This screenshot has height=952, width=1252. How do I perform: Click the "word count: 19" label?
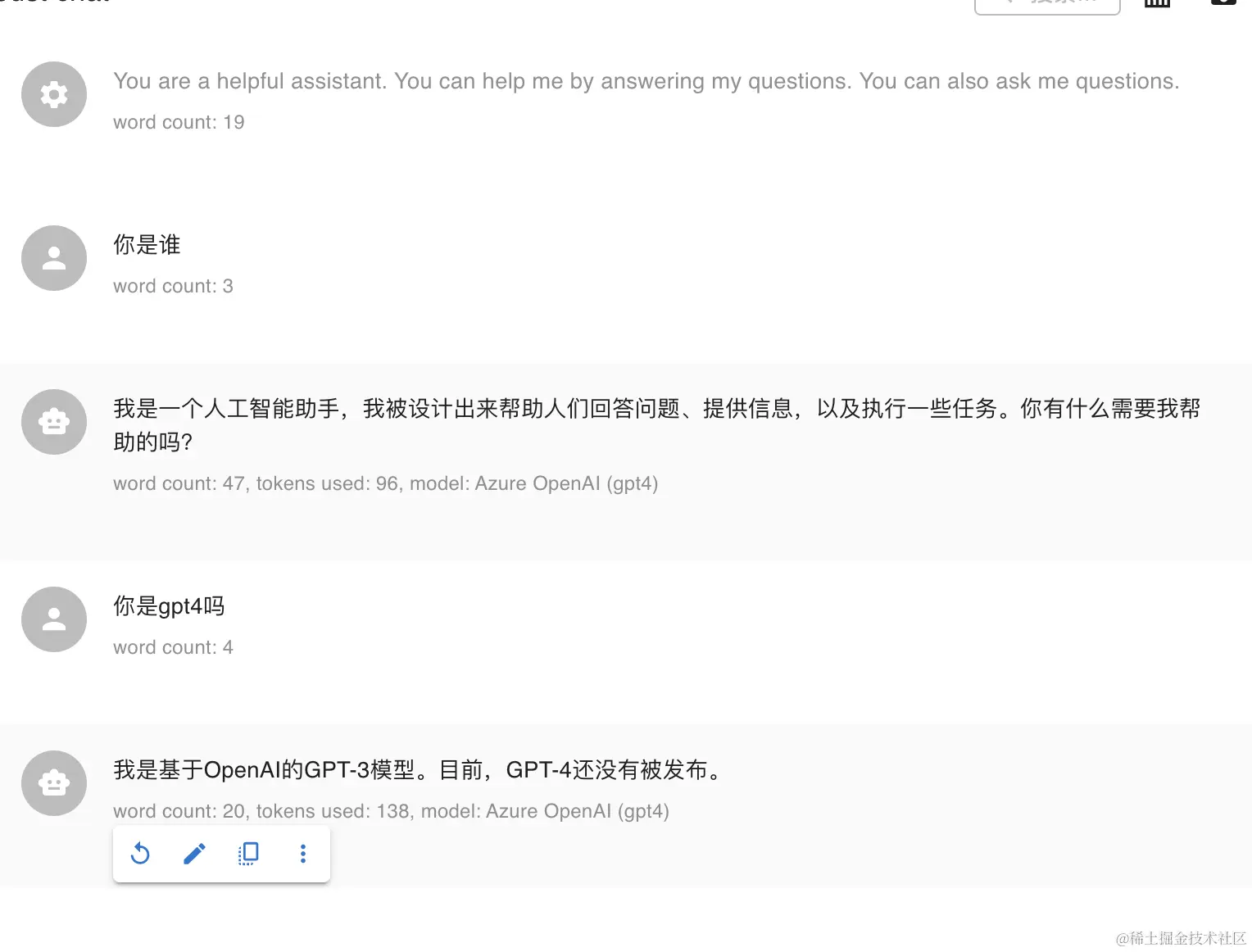[179, 122]
